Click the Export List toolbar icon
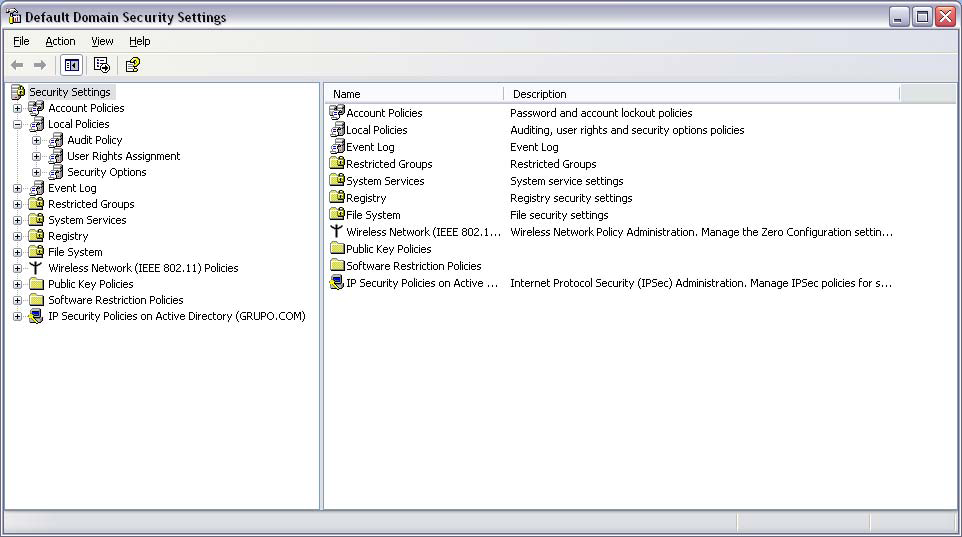Screen dimensions: 962x537 pyautogui.click(x=102, y=65)
